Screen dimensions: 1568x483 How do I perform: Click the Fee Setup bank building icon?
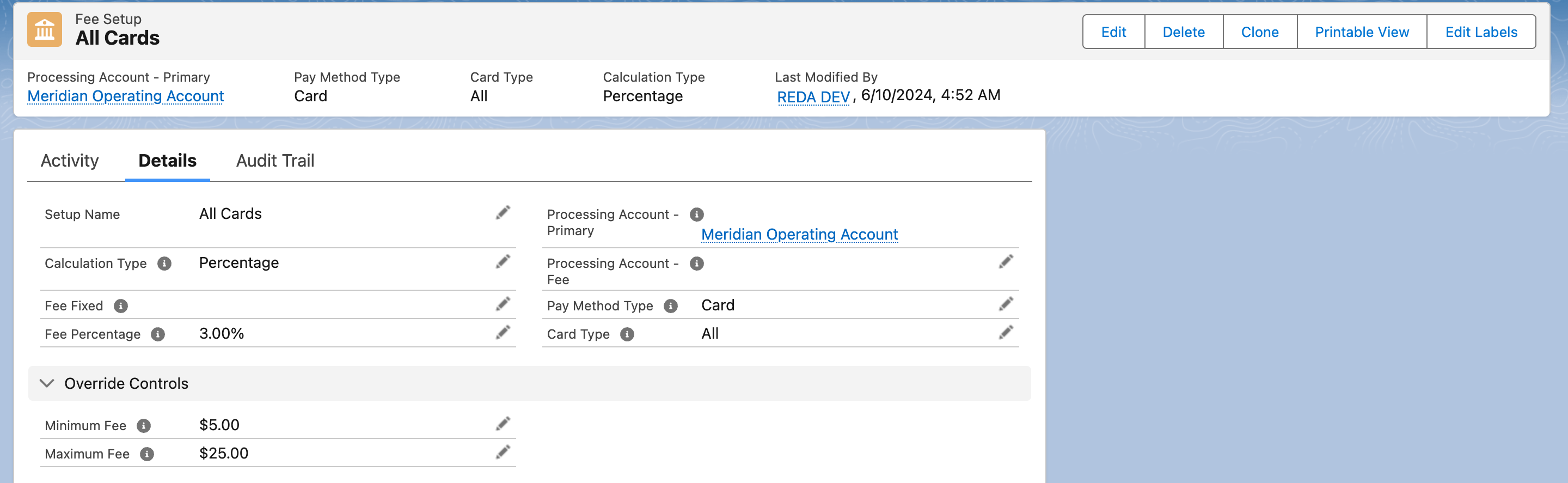(x=45, y=29)
